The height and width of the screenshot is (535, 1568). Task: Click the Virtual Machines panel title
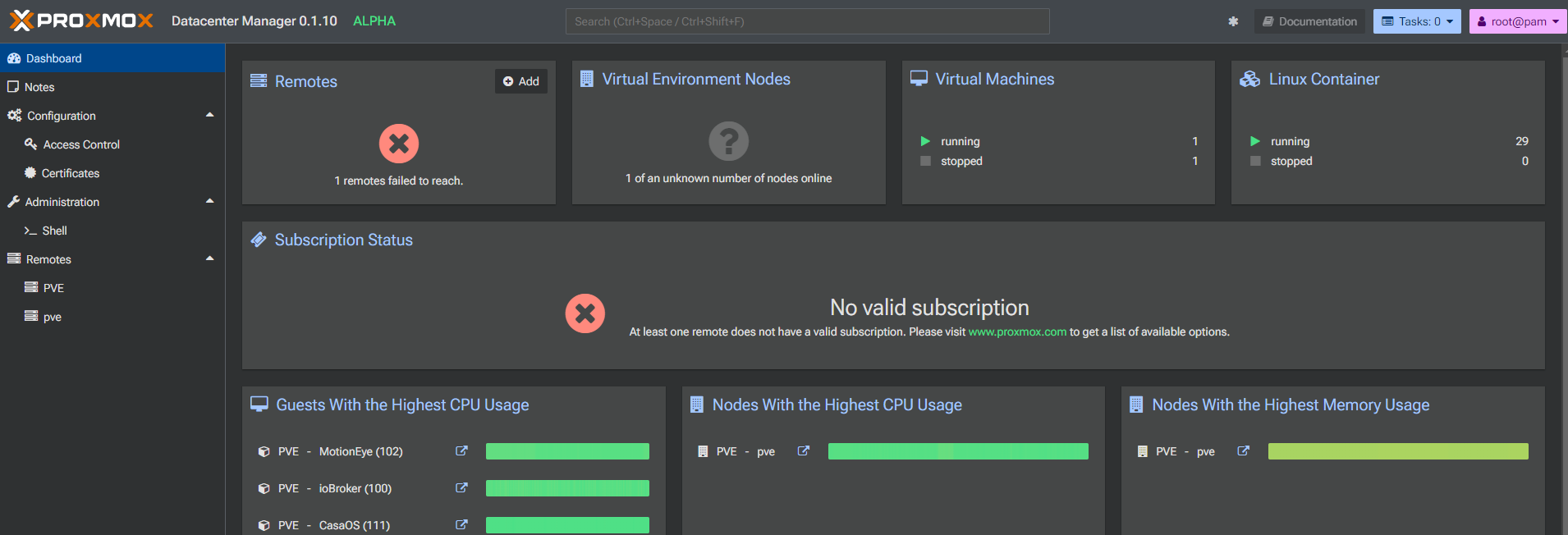995,79
